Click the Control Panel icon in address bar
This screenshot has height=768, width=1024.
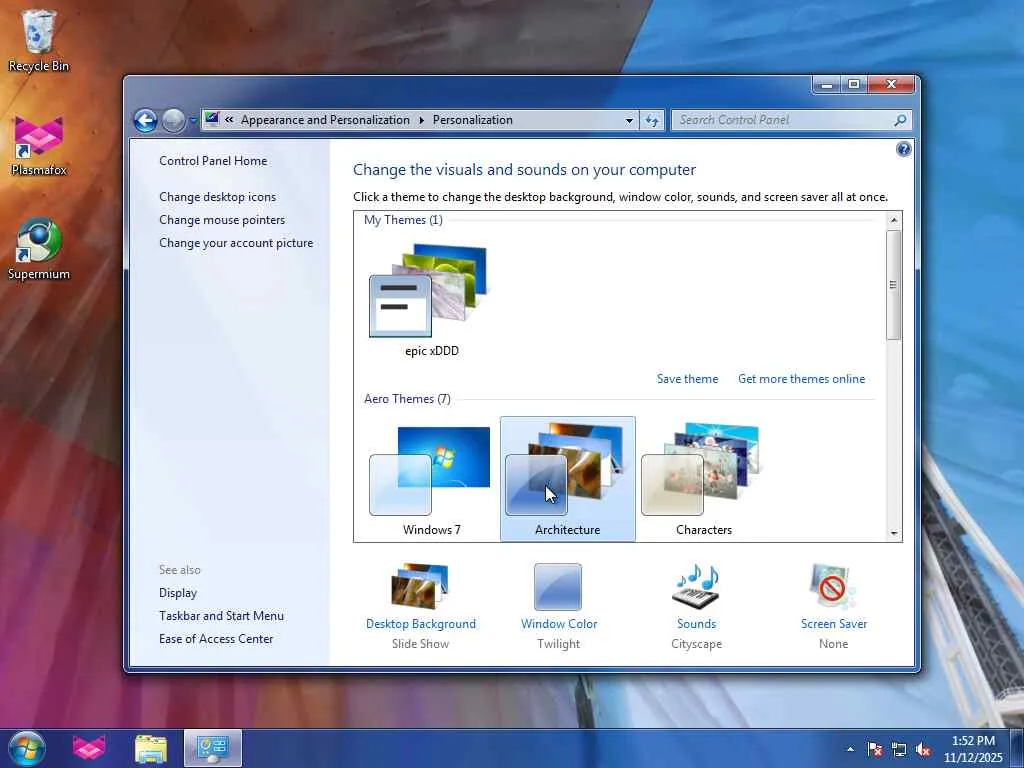point(212,119)
